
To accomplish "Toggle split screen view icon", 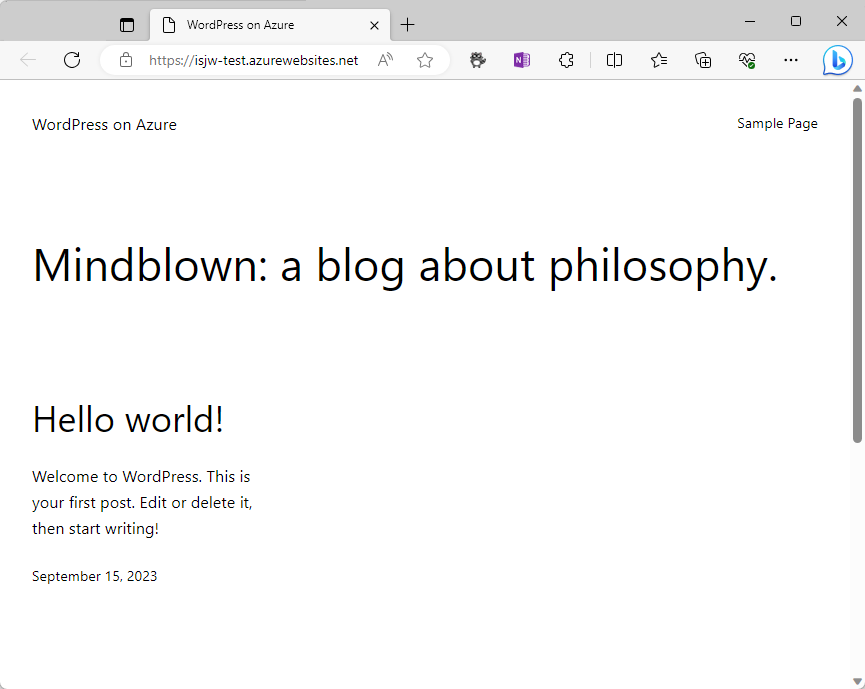I will [614, 60].
